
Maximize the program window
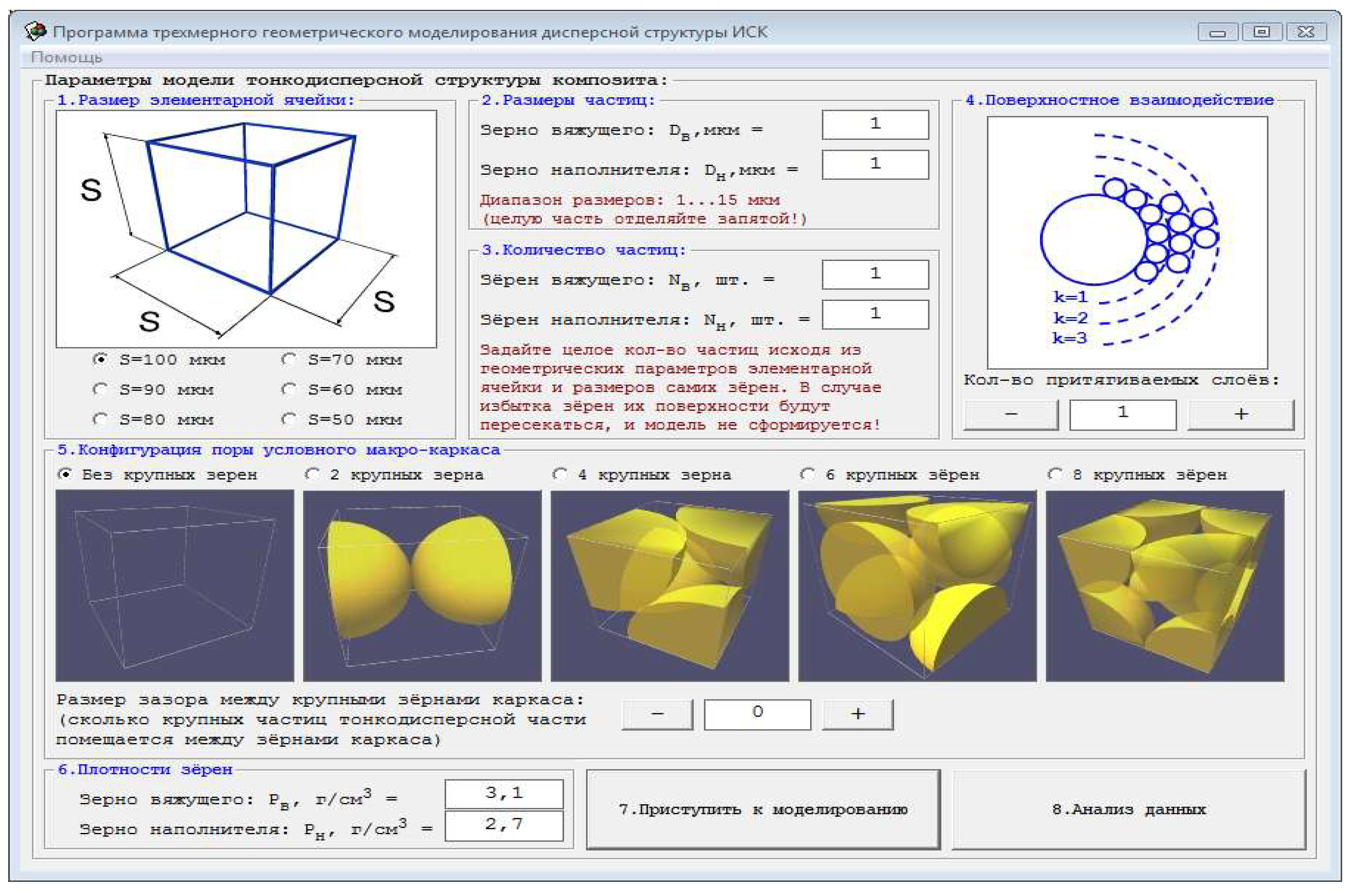pyautogui.click(x=1261, y=32)
